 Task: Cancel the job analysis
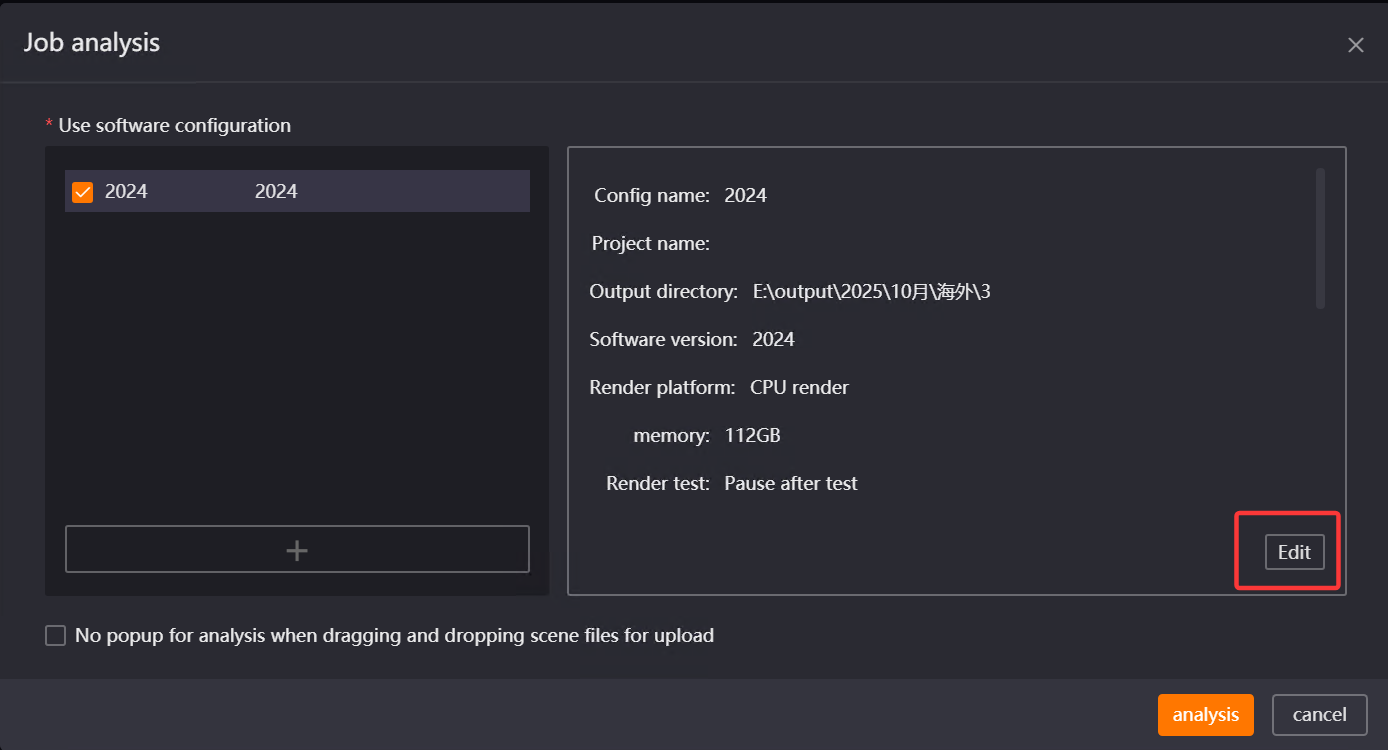(x=1319, y=715)
